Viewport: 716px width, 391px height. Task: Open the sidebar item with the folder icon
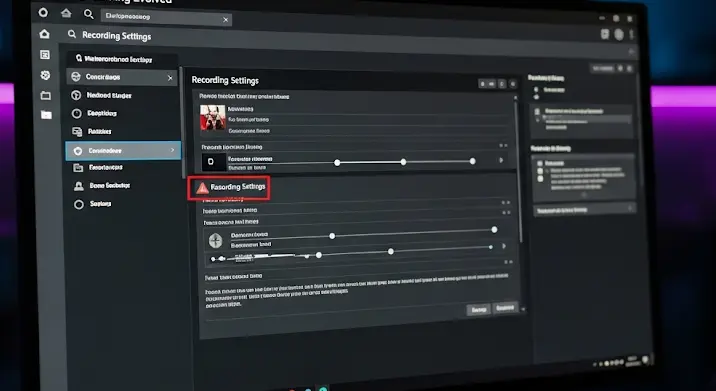pos(122,168)
